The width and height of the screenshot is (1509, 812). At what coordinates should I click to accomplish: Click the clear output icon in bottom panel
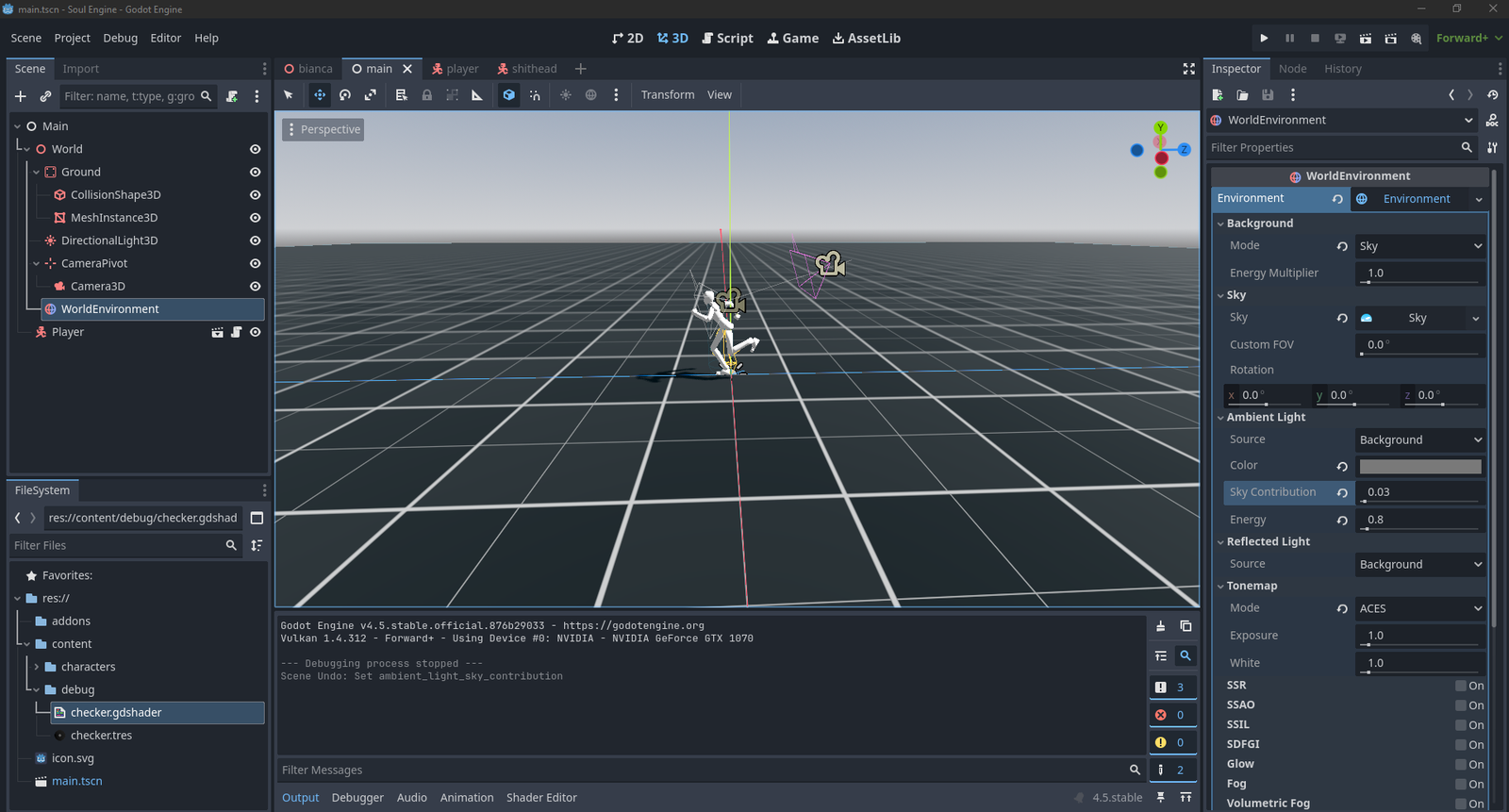(x=1161, y=626)
